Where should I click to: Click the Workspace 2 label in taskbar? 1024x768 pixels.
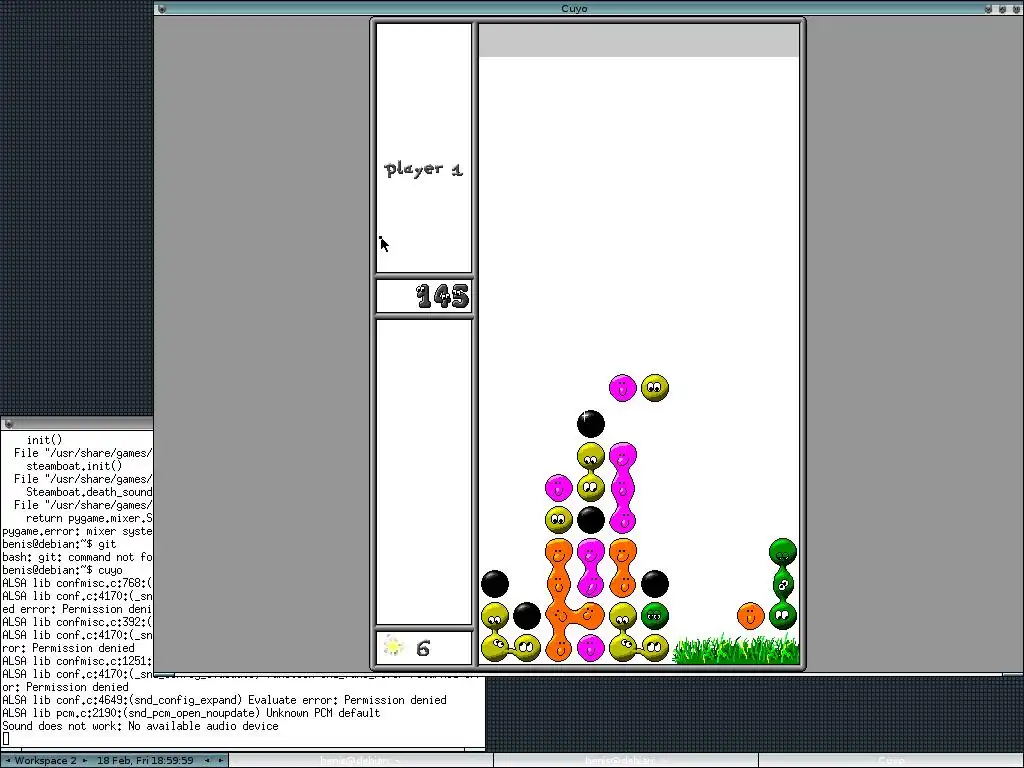click(45, 760)
